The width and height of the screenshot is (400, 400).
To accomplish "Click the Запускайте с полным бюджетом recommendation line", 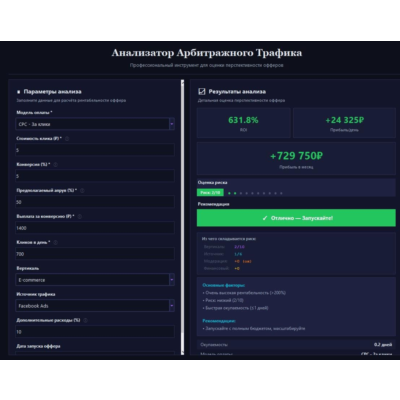I will 254,328.
